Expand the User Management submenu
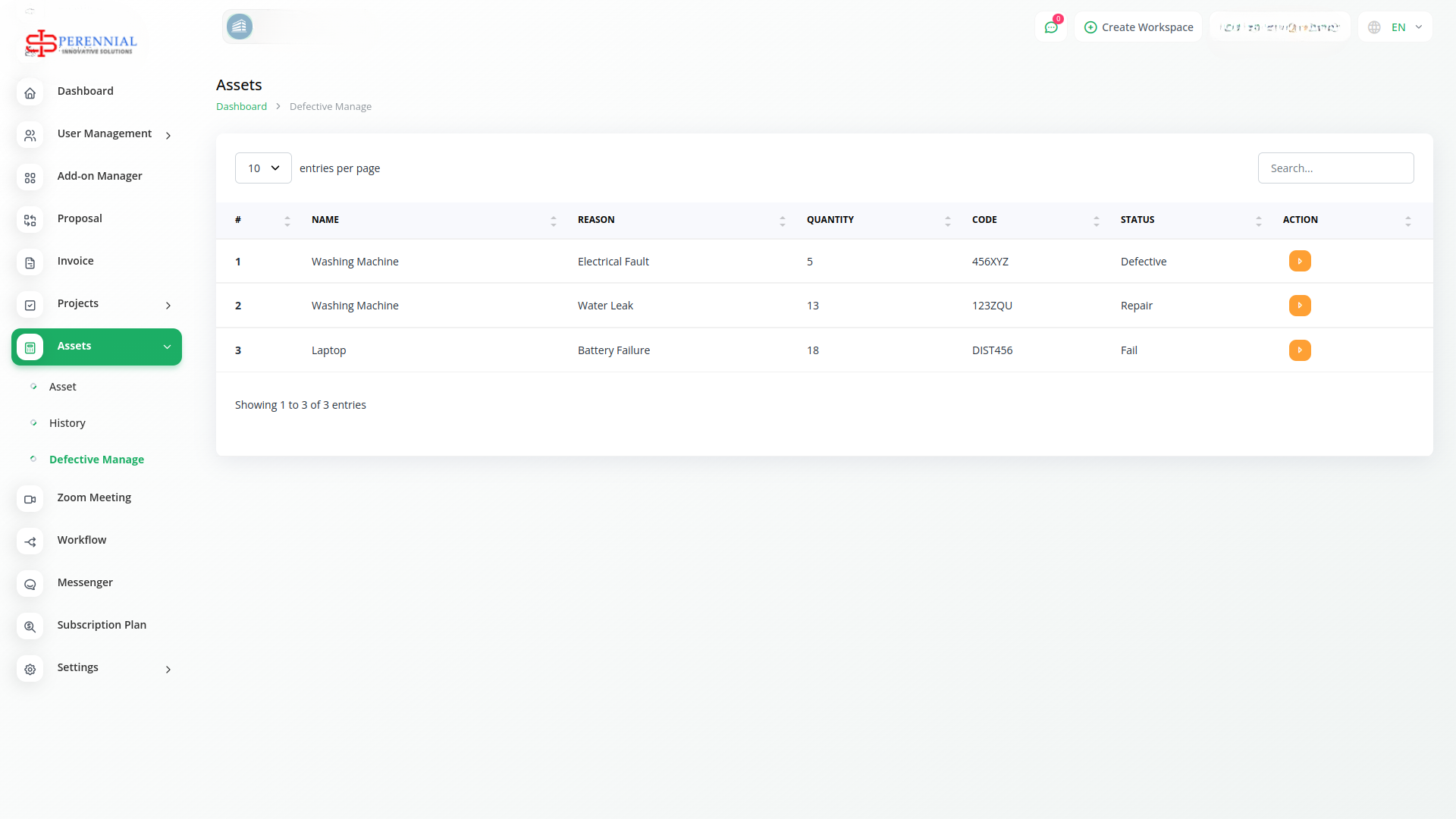Screen dimensions: 1456x819 (x=105, y=134)
